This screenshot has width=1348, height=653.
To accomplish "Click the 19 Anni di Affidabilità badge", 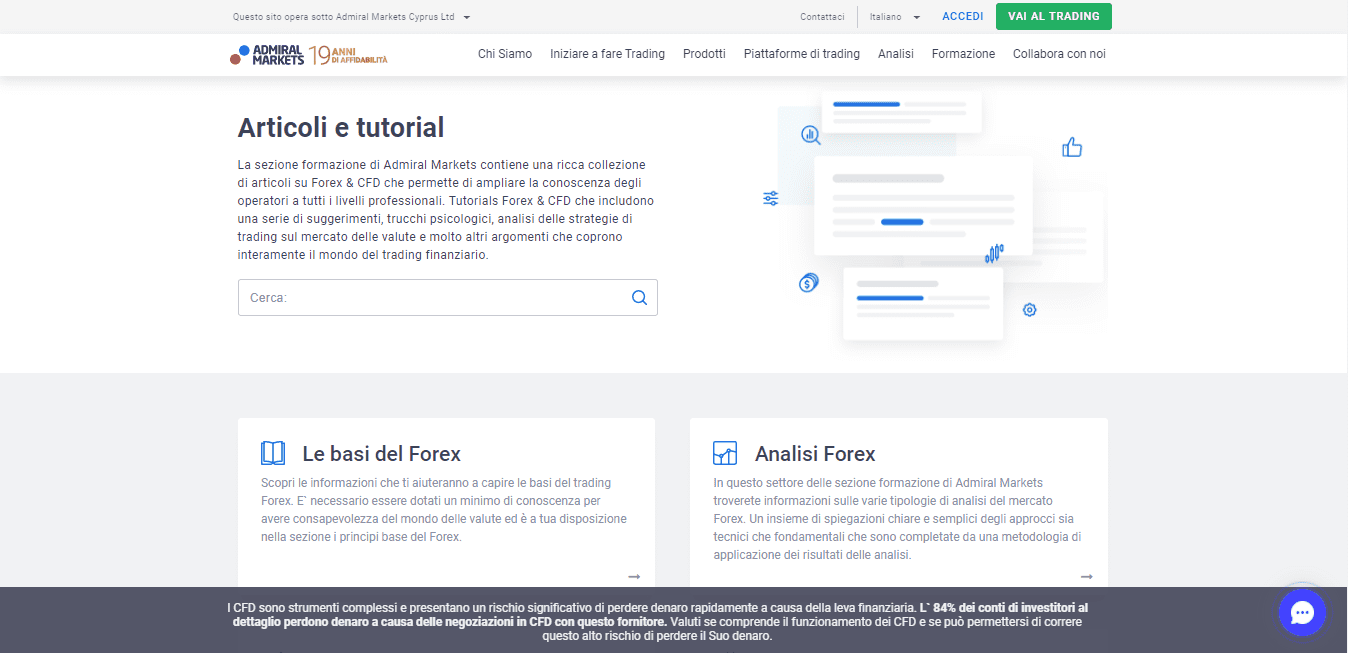I will [x=348, y=55].
